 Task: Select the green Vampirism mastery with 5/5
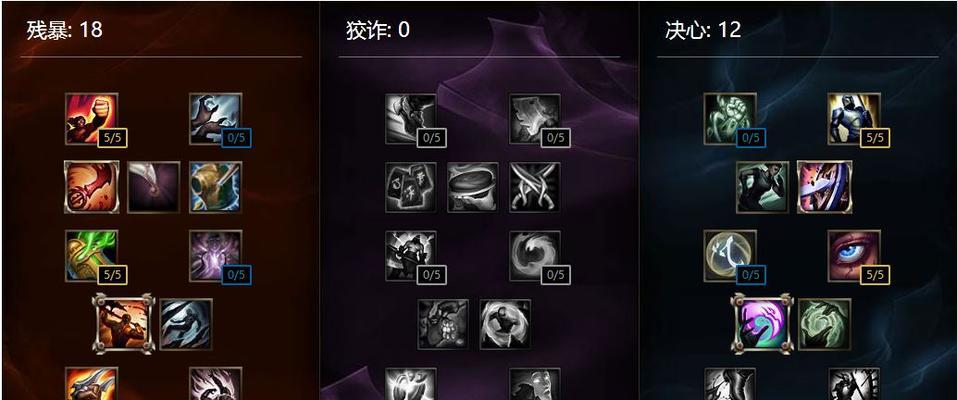92,256
